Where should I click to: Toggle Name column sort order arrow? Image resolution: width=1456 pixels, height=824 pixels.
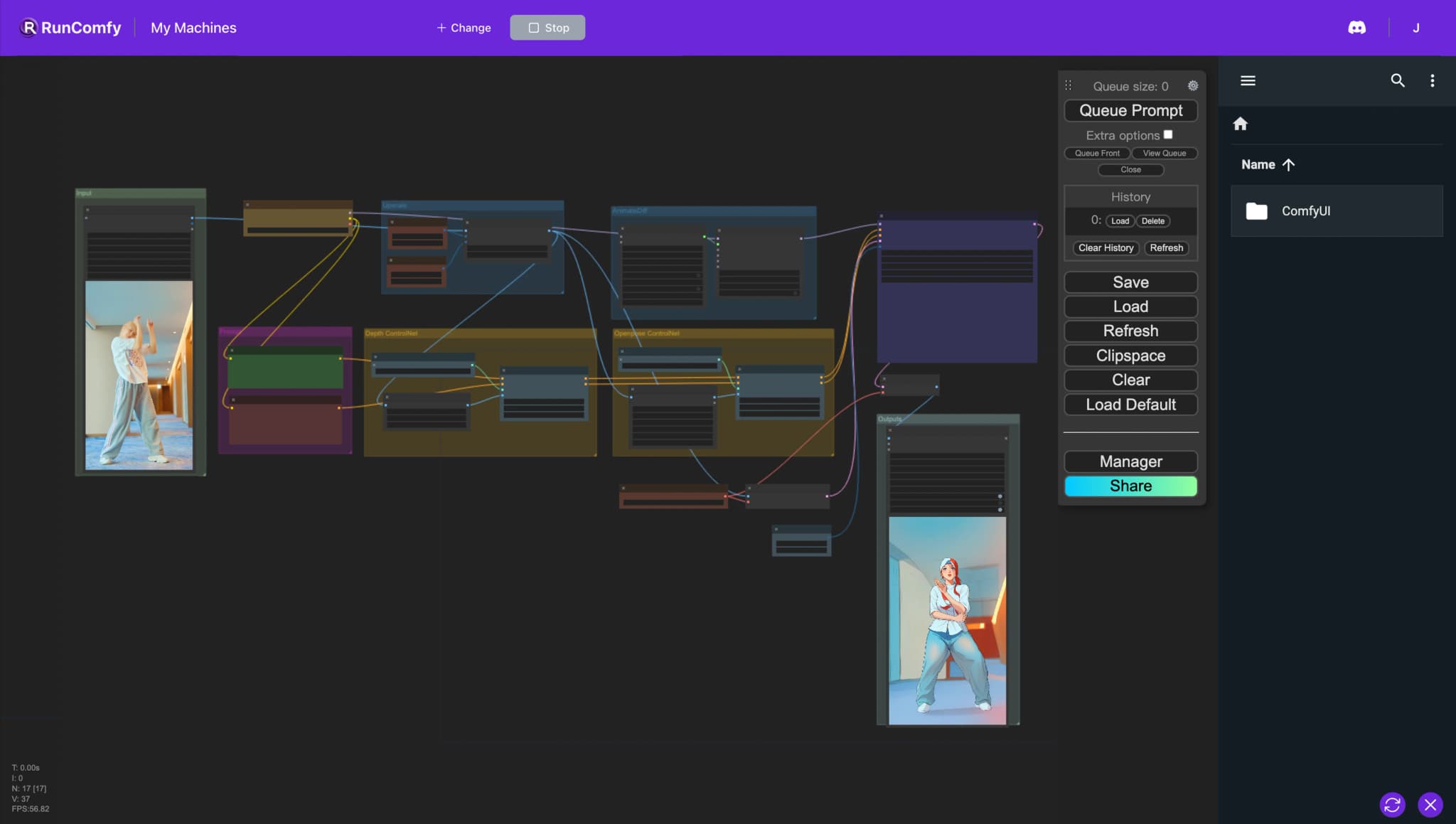click(1288, 164)
